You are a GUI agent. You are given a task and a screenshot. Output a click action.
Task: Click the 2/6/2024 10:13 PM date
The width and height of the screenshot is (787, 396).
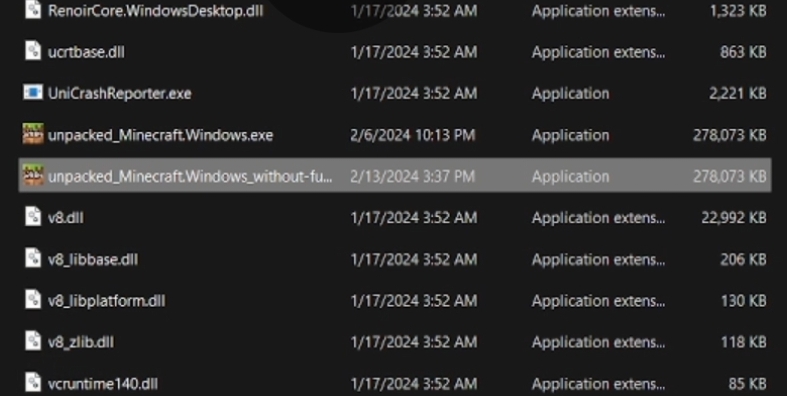413,136
